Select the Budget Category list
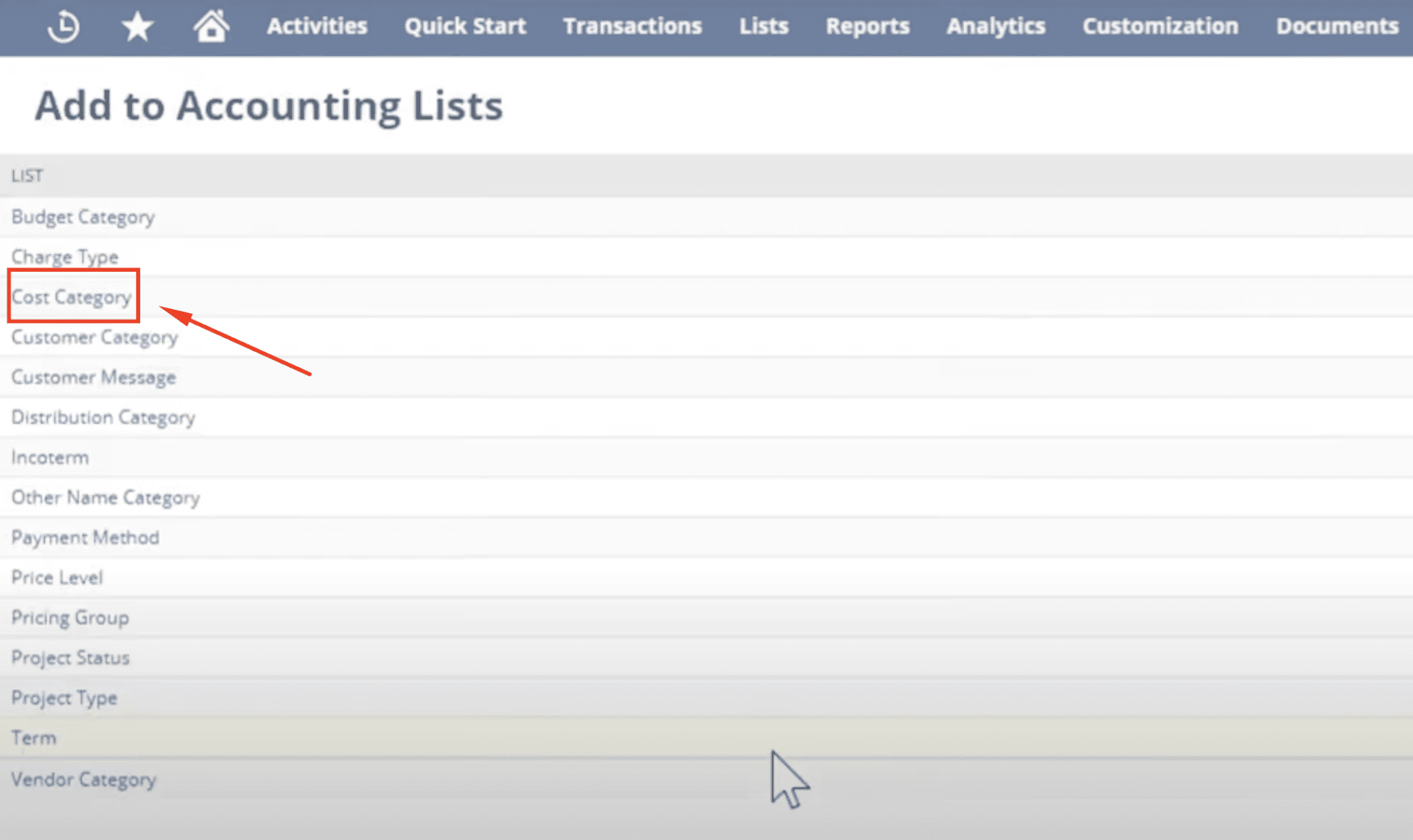 (83, 217)
